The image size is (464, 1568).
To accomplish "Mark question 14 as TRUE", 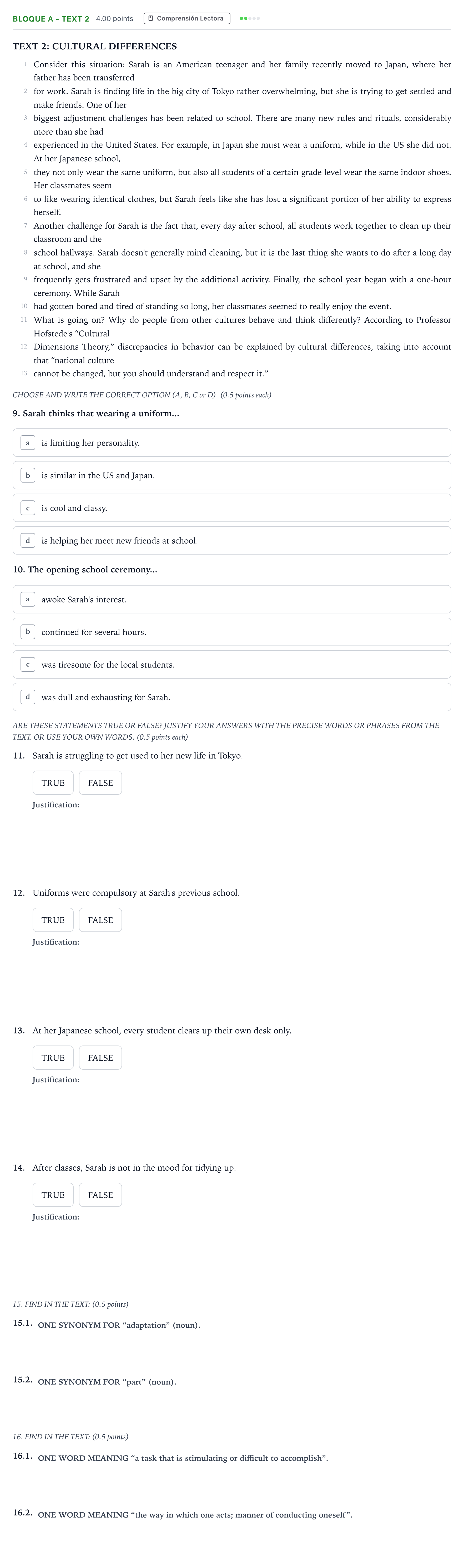I will click(53, 1195).
